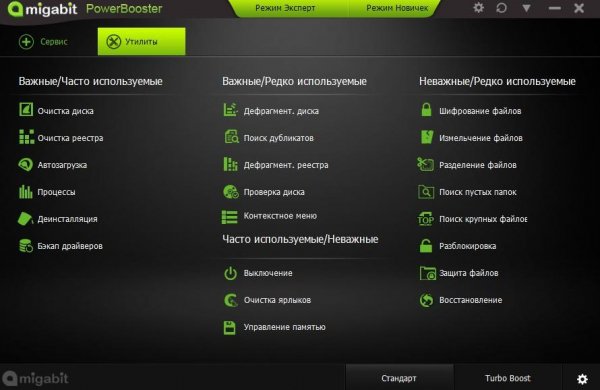Image resolution: width=600 pixels, height=390 pixels.
Task: Close the PowerBooster window
Action: 579,8
